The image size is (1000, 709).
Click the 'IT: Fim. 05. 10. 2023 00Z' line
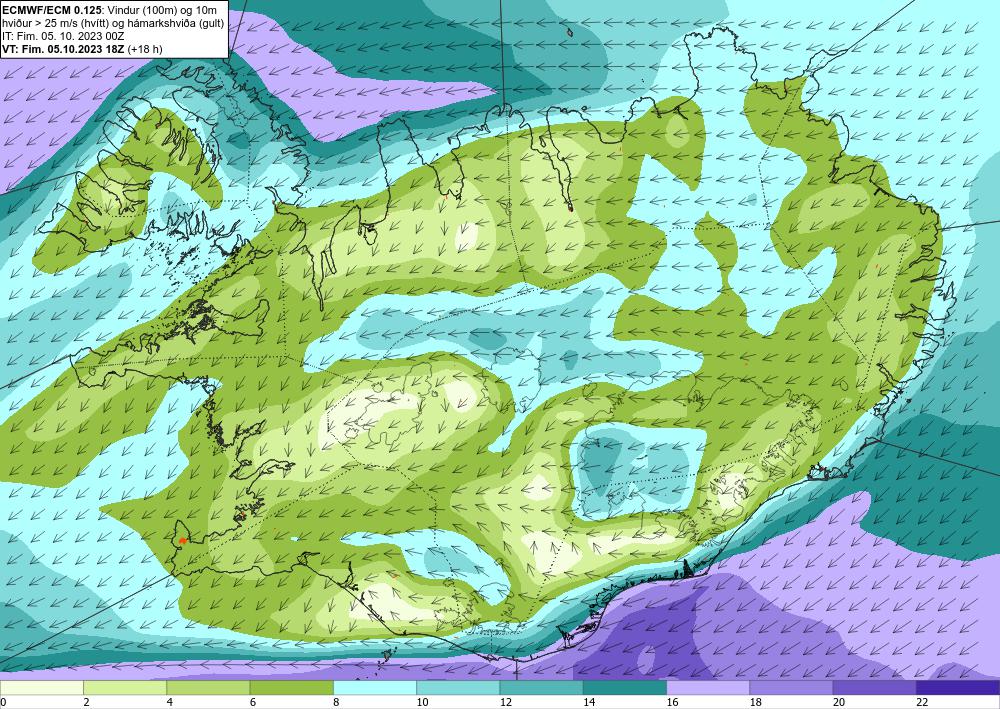pyautogui.click(x=63, y=36)
